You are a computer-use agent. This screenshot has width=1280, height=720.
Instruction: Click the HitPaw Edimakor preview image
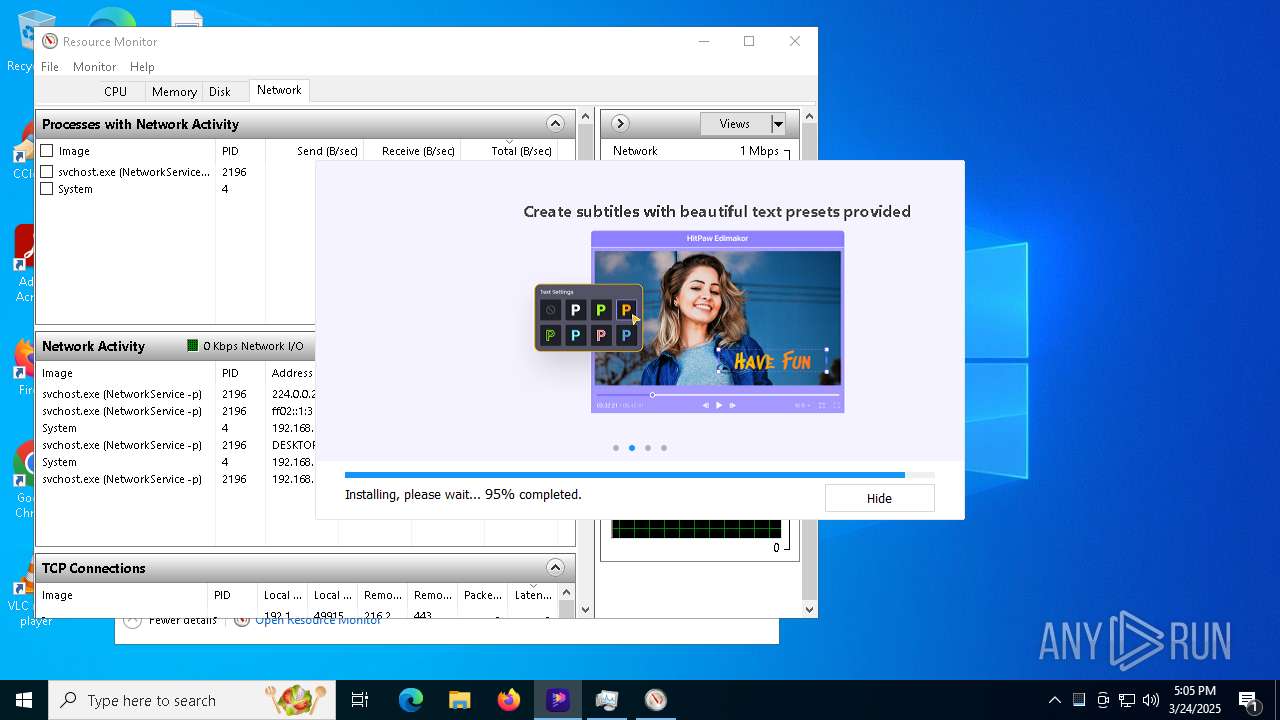[x=717, y=322]
